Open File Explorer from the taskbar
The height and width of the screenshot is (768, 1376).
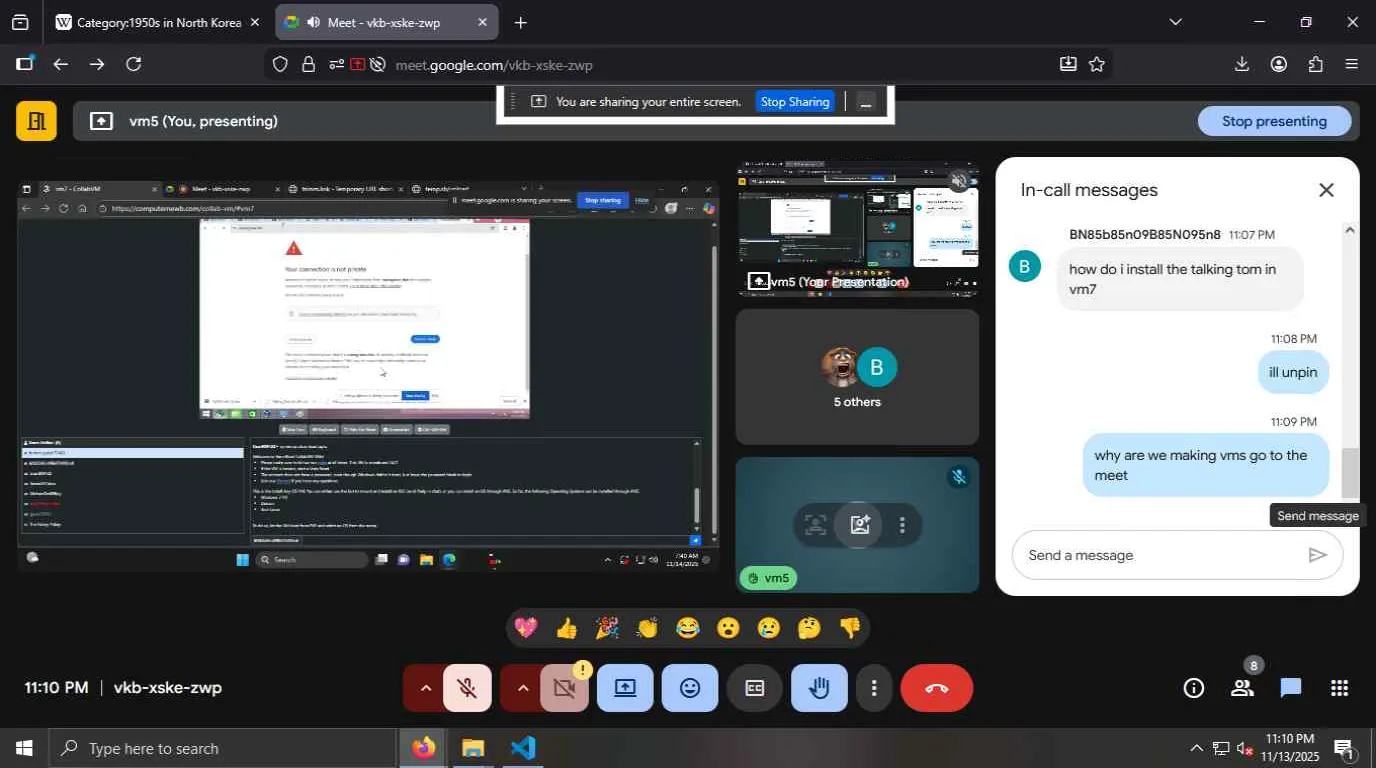473,748
